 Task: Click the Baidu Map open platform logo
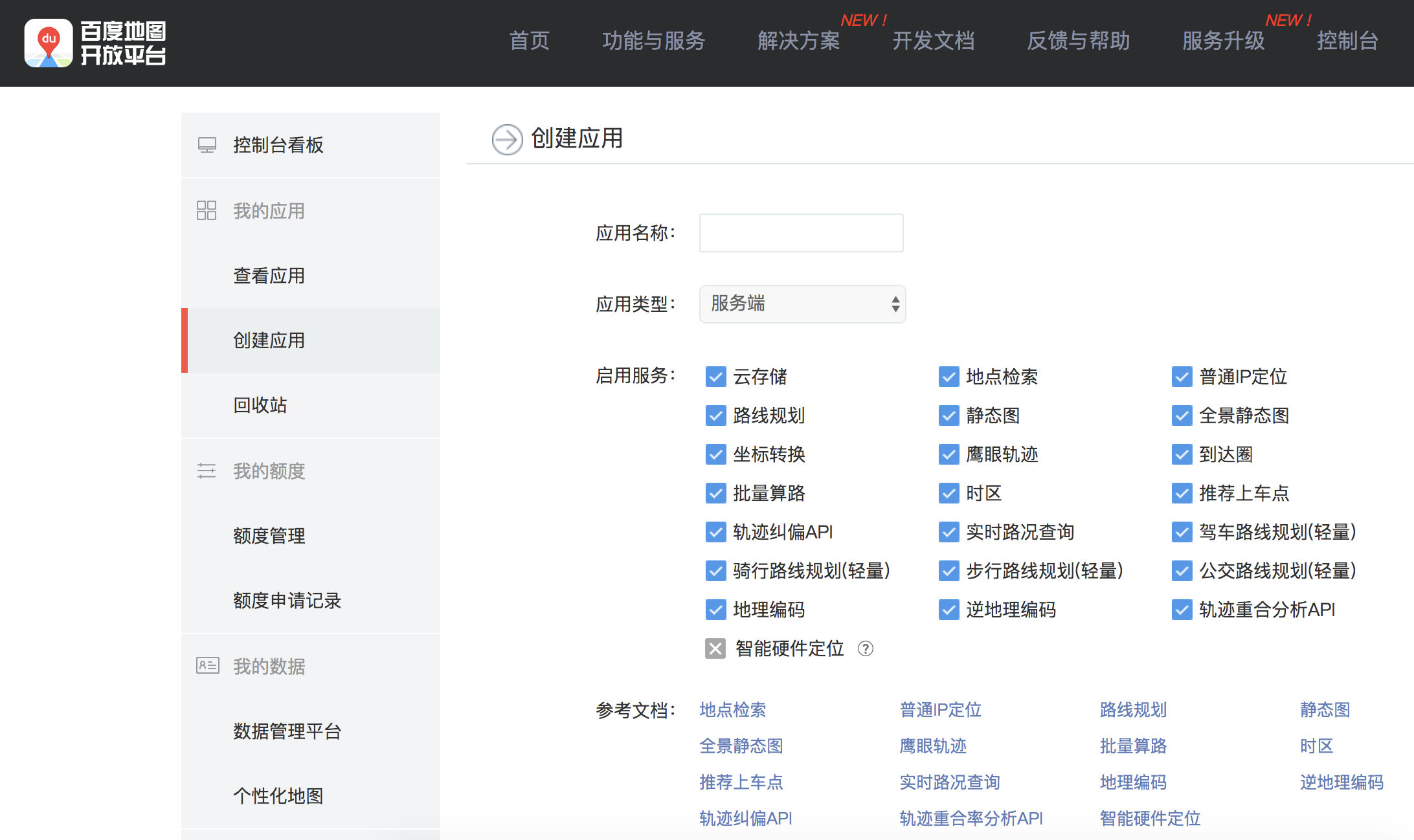[95, 43]
